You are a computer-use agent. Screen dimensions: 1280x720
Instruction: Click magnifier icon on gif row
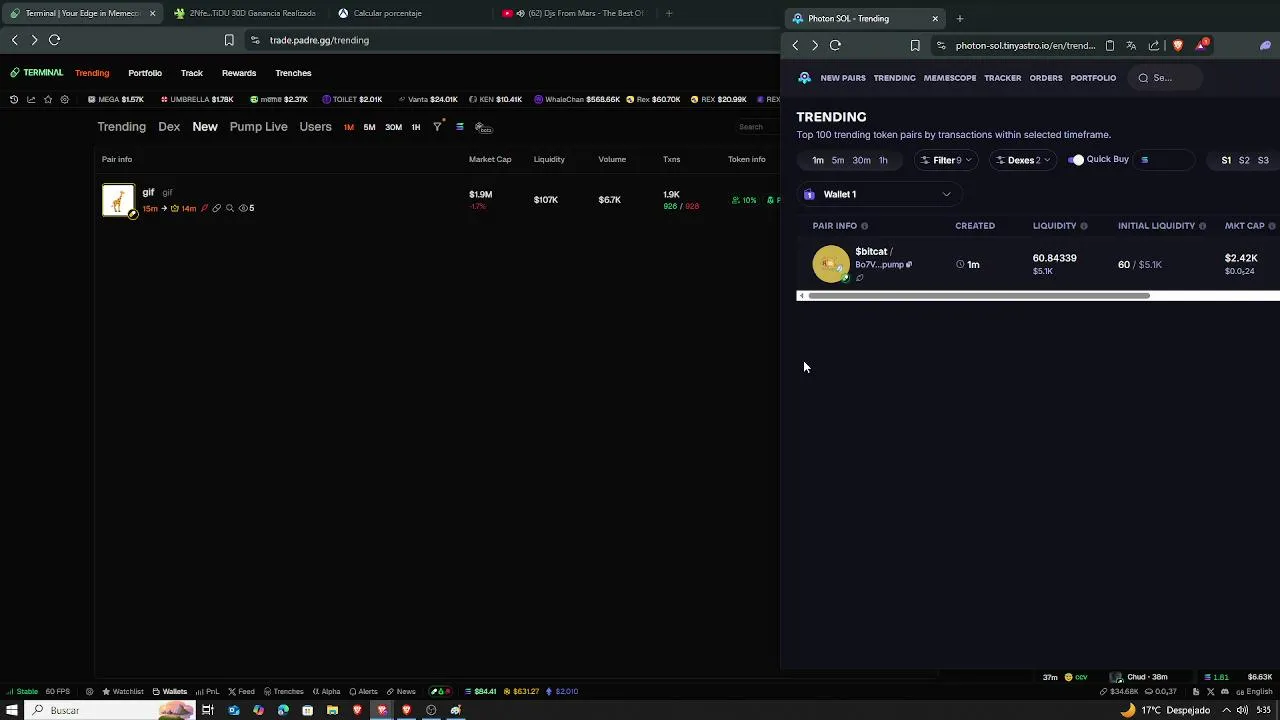(x=230, y=208)
